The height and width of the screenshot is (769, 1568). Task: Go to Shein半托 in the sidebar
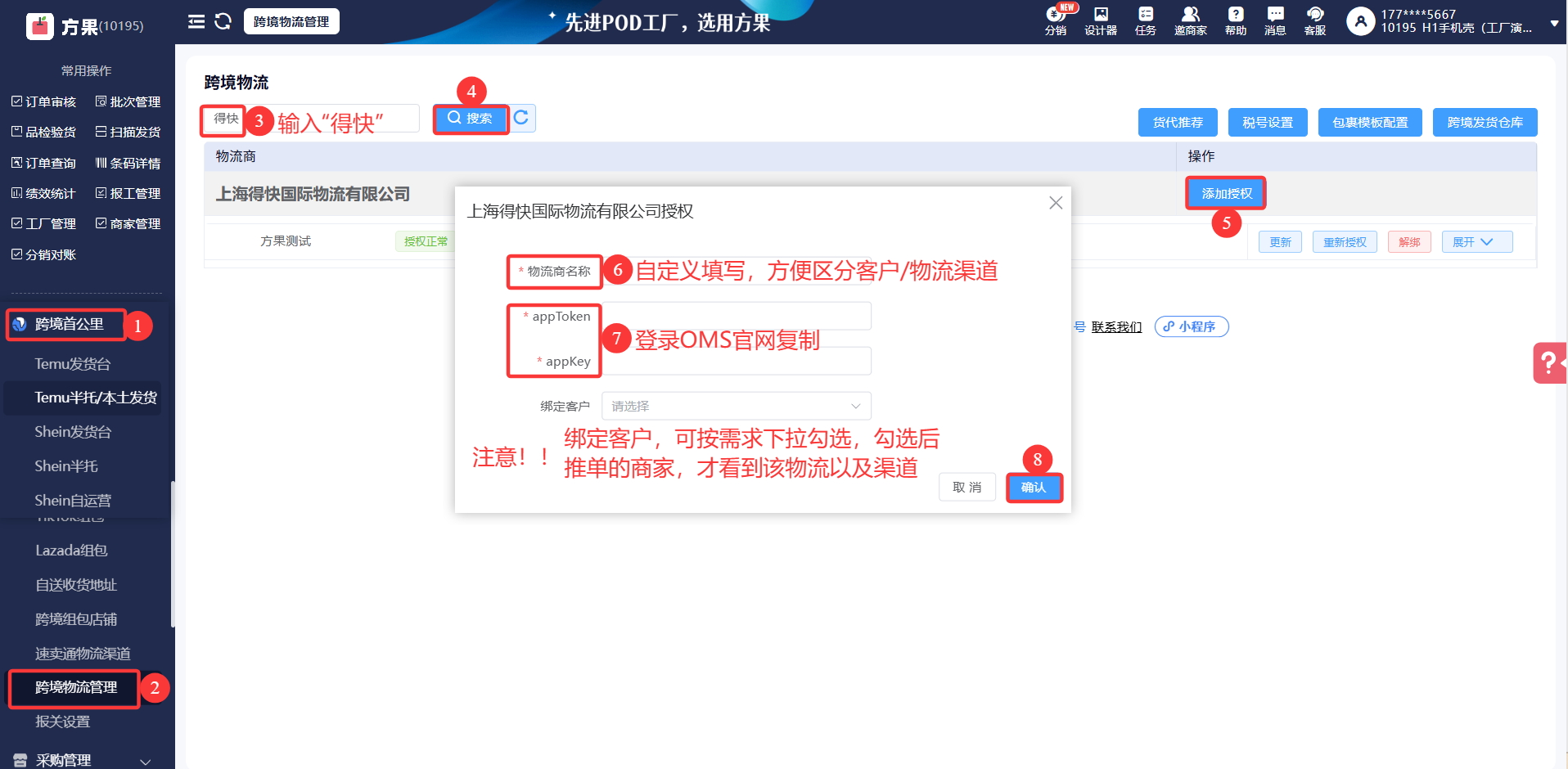[x=66, y=466]
